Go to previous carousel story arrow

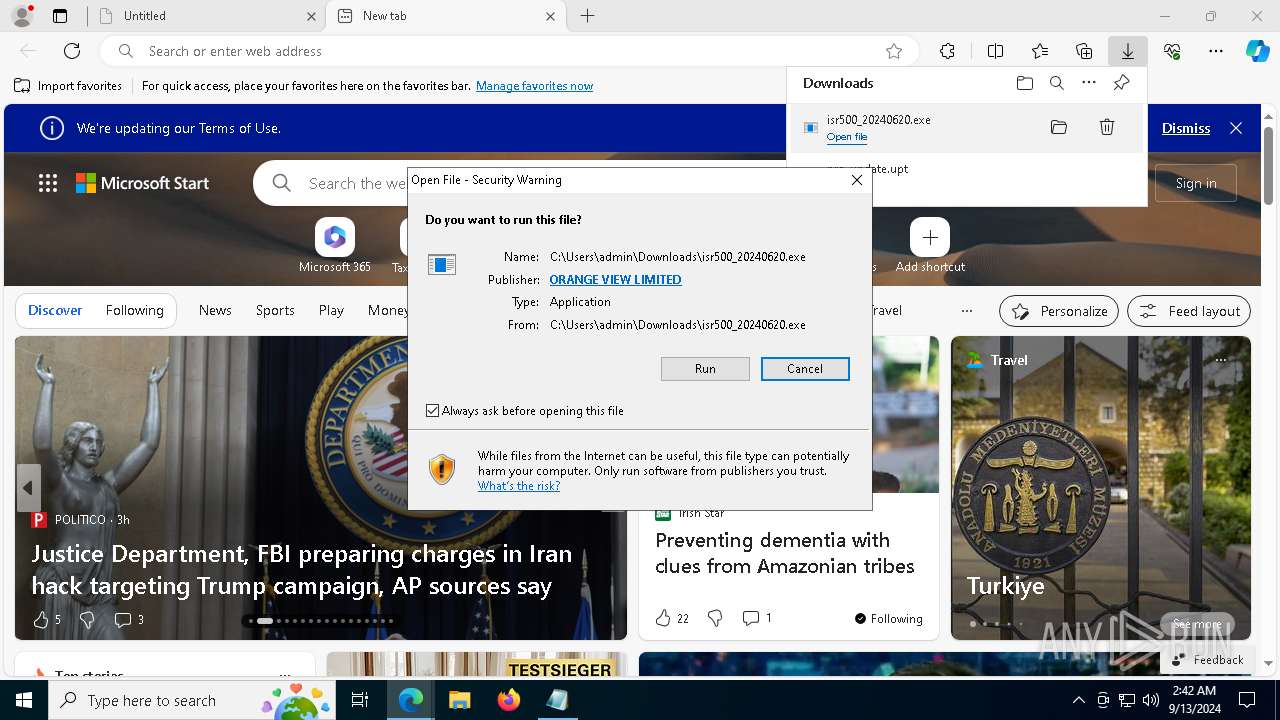click(x=28, y=488)
